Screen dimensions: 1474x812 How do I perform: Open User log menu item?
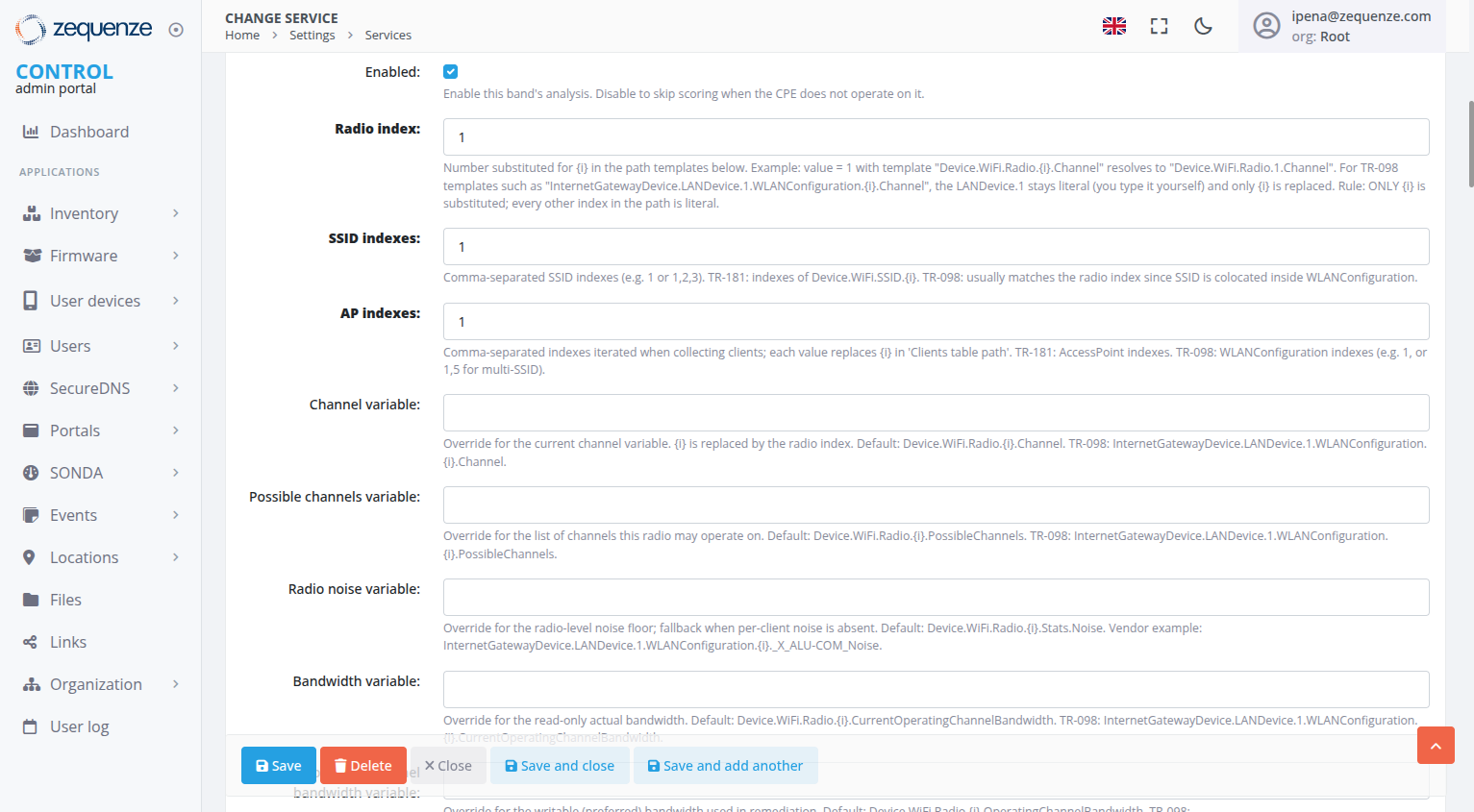(79, 726)
